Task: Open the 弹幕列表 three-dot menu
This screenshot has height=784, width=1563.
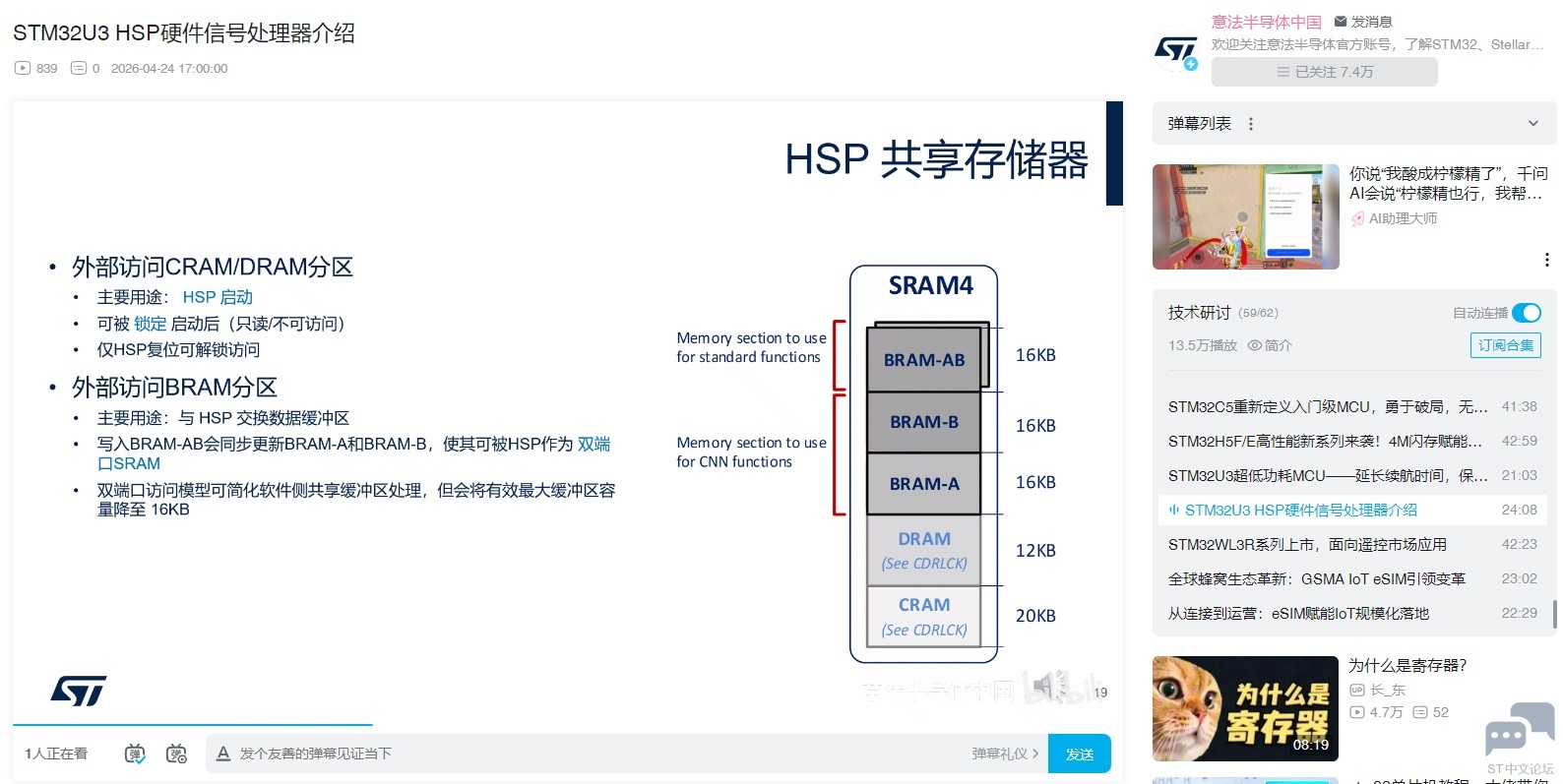Action: click(x=1251, y=124)
